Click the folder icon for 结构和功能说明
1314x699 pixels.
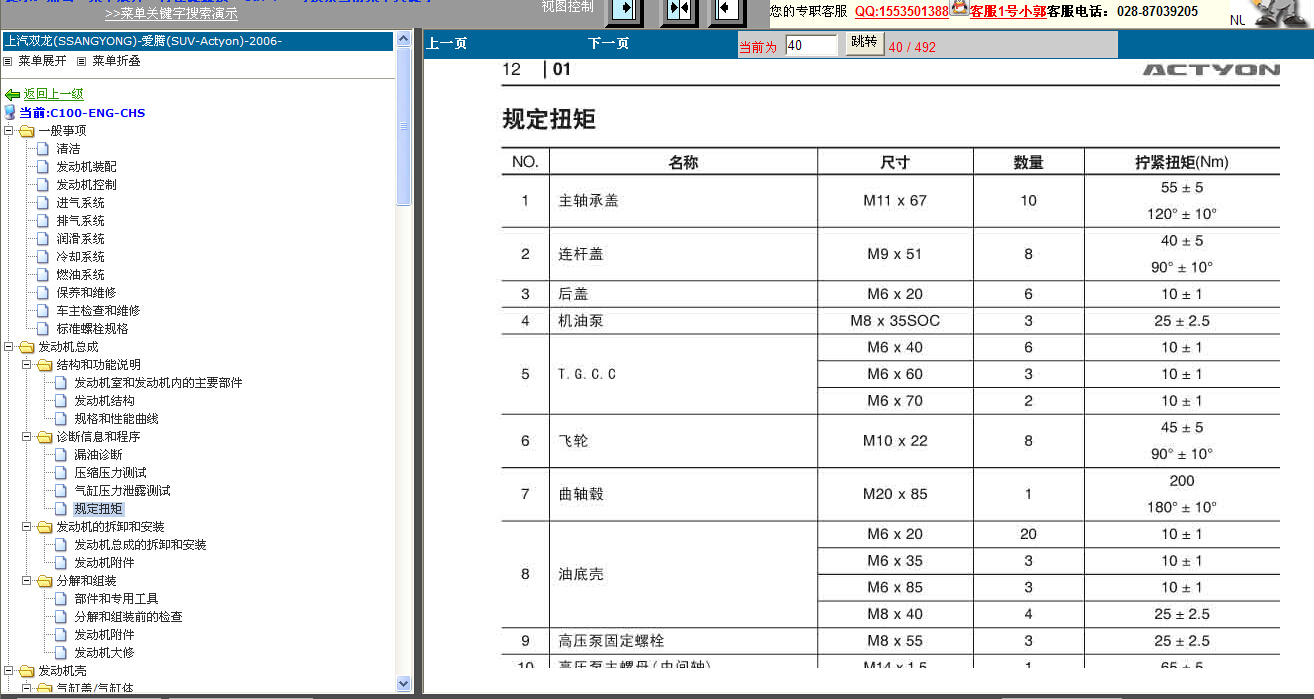click(x=44, y=365)
